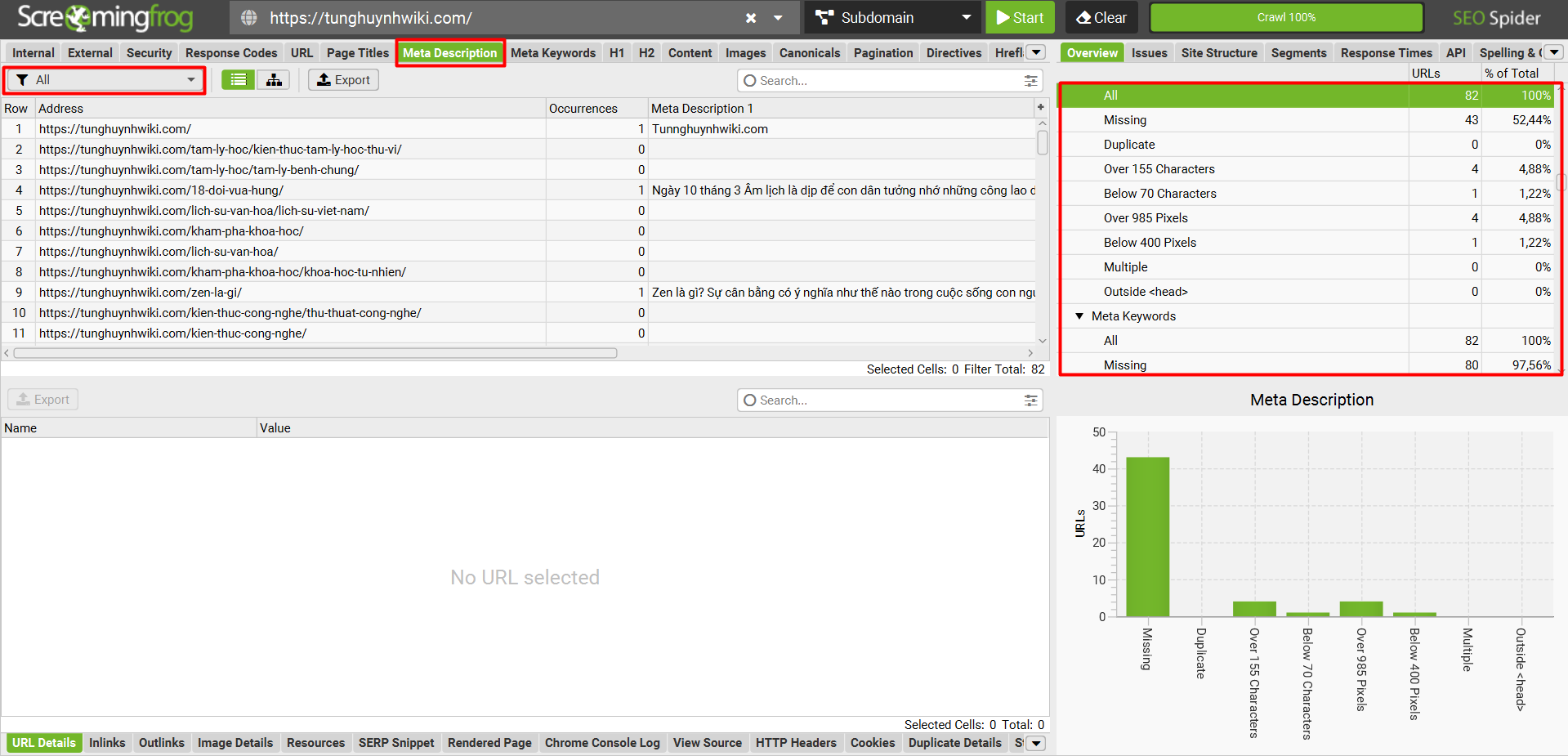Click the crawl mode icon beside Subdomain
The image size is (1568, 756).
pos(824,17)
